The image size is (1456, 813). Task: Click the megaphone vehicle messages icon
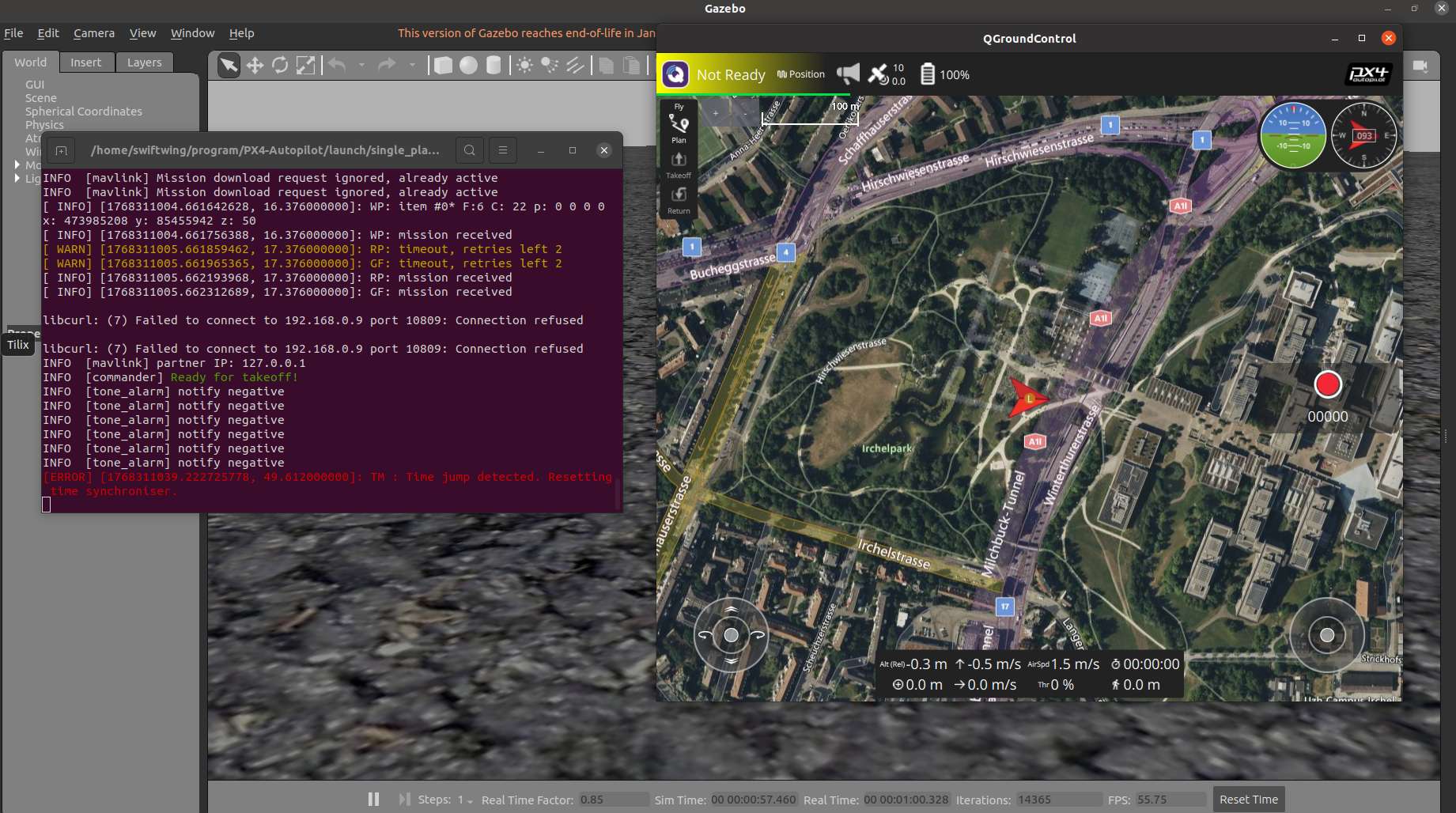coord(848,74)
